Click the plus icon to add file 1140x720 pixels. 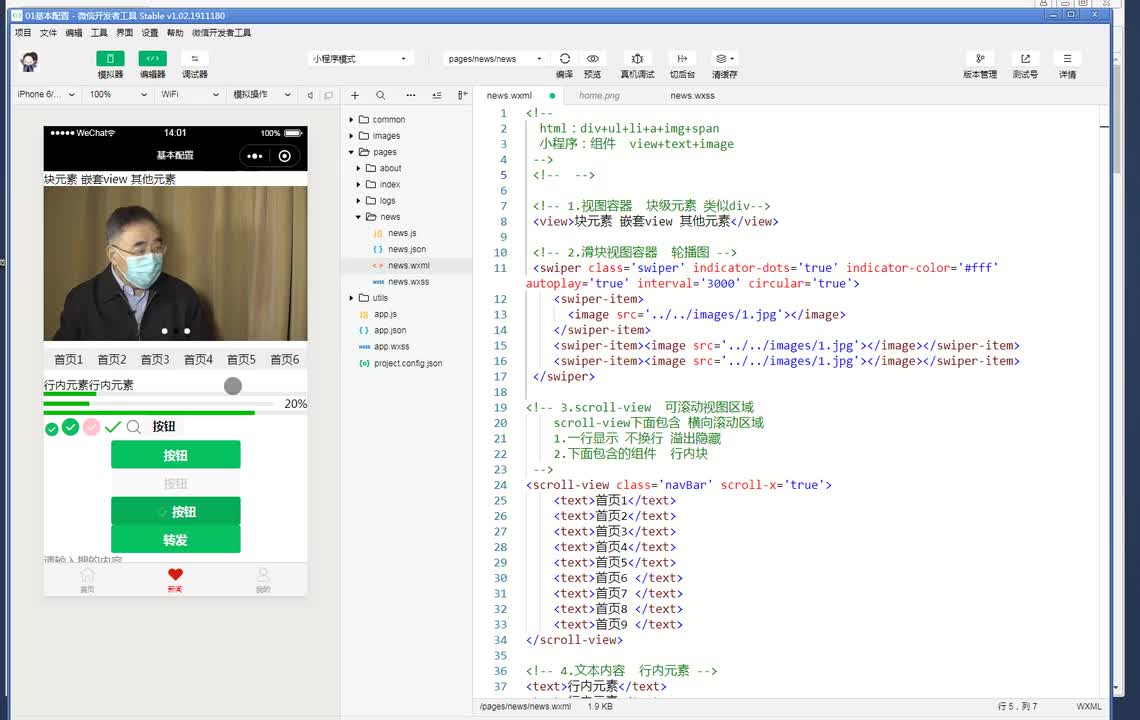point(355,95)
